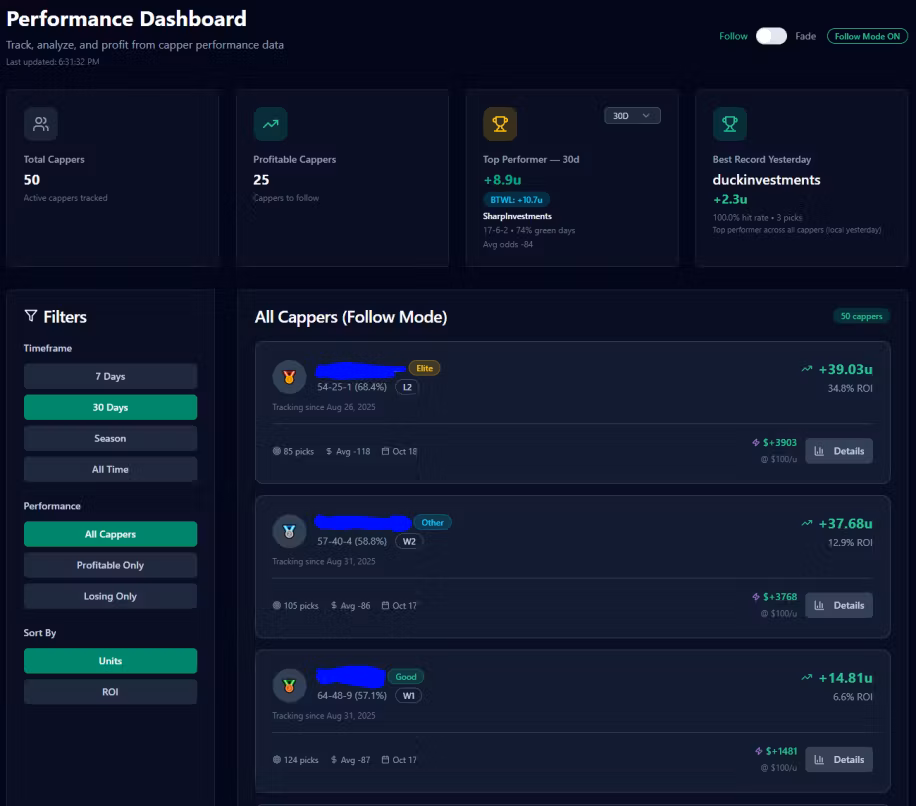Click the 6.6% ROI value
Image resolution: width=916 pixels, height=806 pixels.
(x=852, y=697)
